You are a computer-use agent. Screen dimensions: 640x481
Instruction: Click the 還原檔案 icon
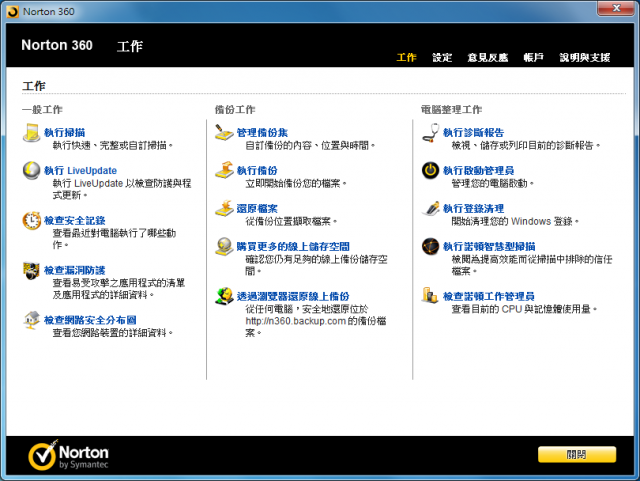224,209
